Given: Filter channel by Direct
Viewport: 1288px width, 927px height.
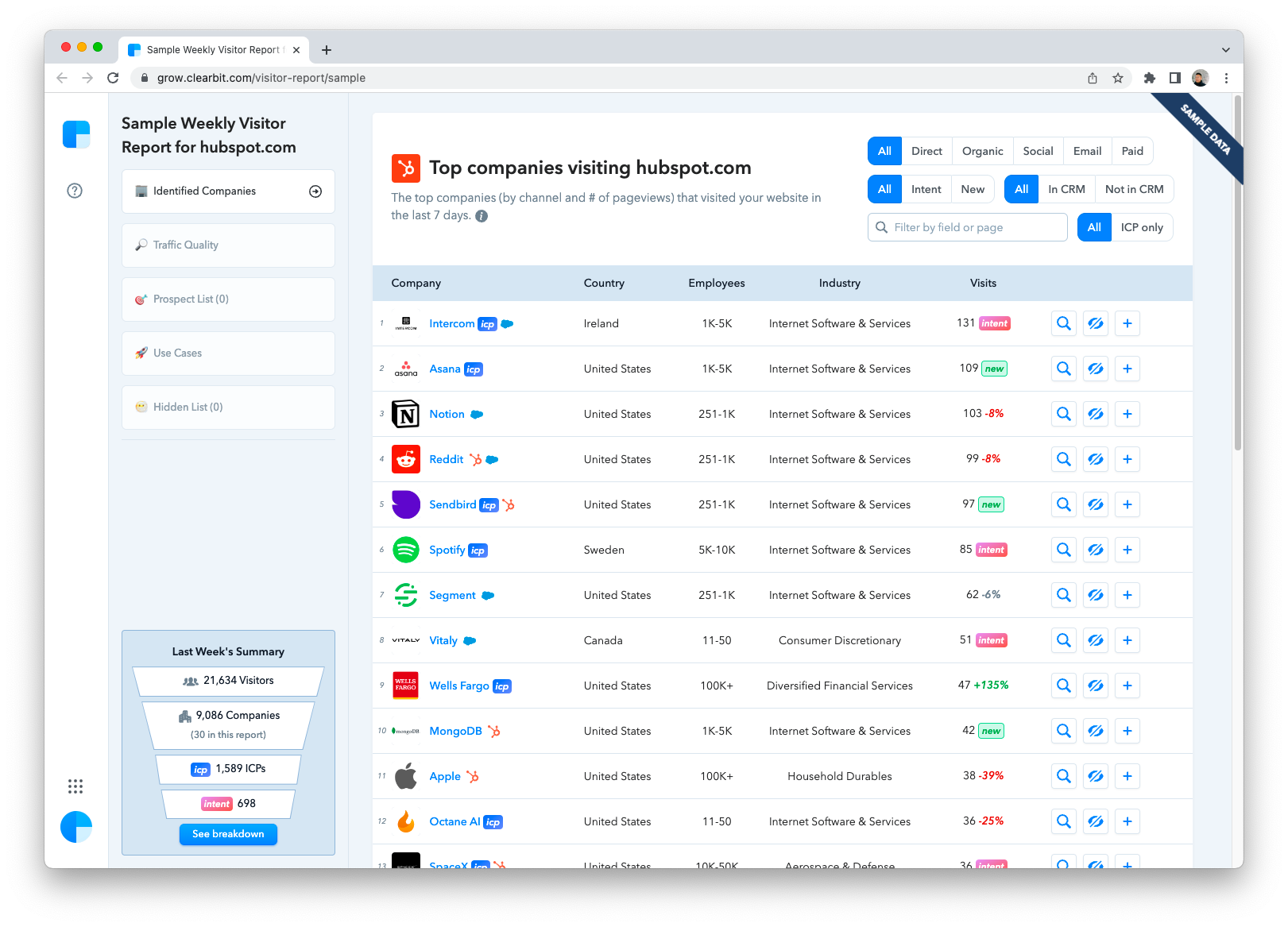Looking at the screenshot, I should click(x=926, y=151).
